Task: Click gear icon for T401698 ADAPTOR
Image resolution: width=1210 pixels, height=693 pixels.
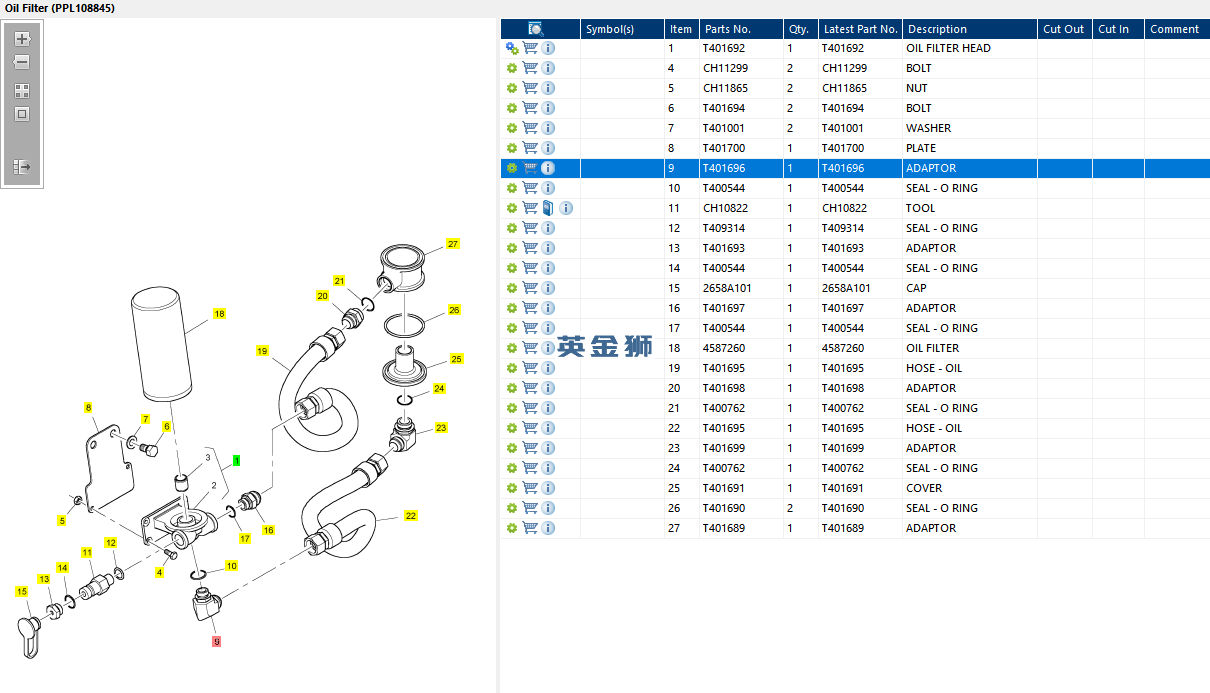Action: click(512, 388)
